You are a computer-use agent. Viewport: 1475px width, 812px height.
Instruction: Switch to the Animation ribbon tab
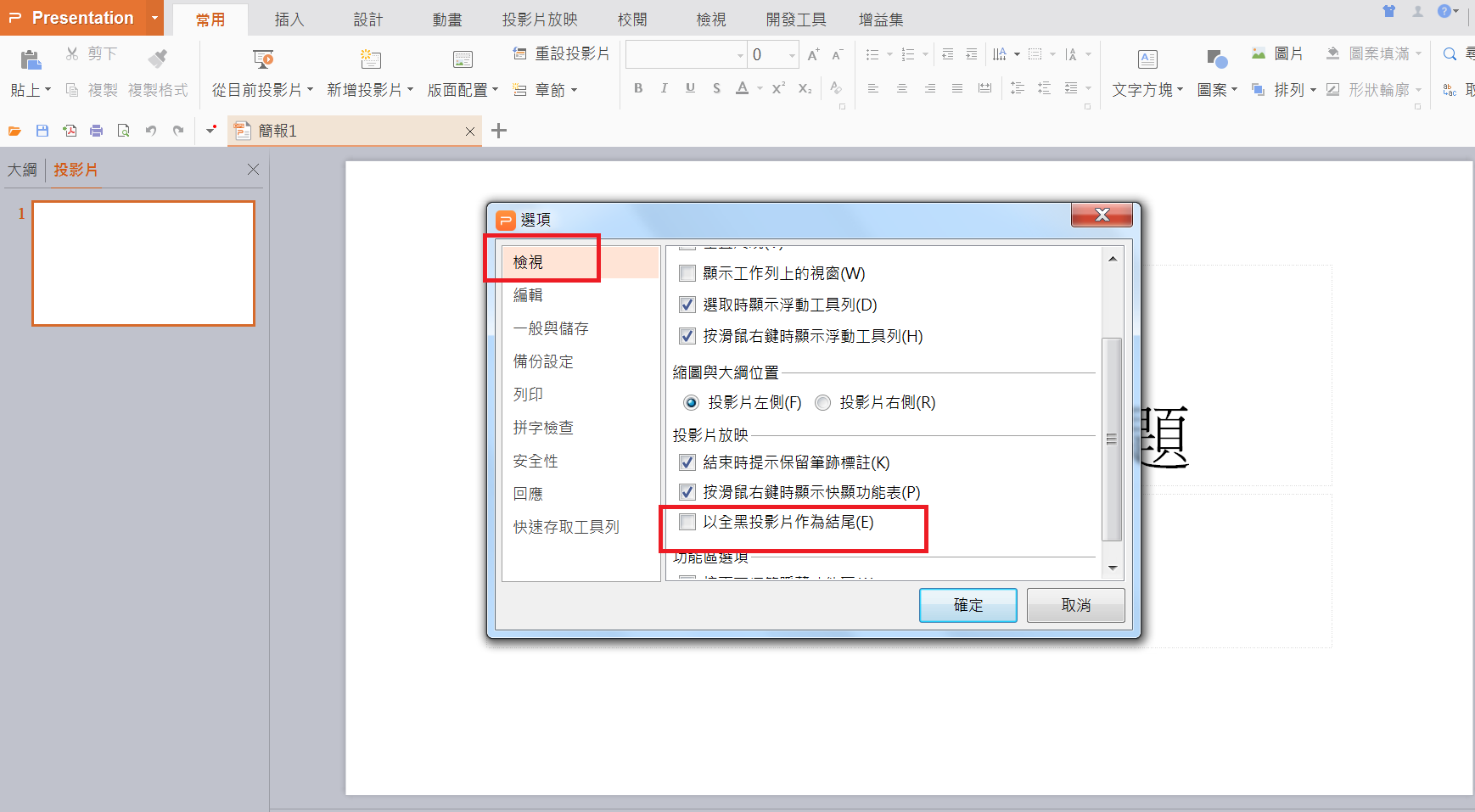click(x=447, y=19)
